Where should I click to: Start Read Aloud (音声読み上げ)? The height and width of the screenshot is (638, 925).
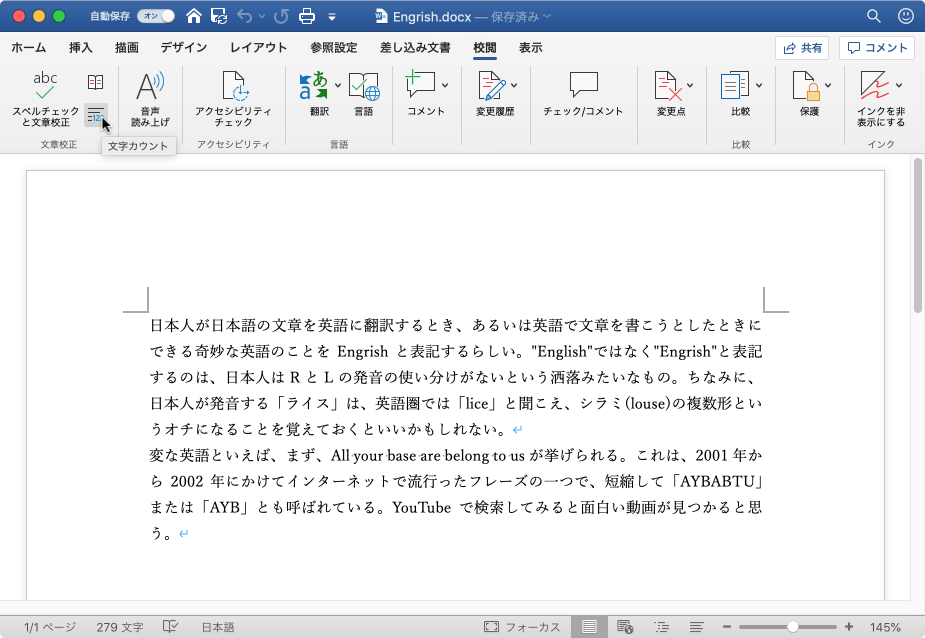click(x=150, y=99)
